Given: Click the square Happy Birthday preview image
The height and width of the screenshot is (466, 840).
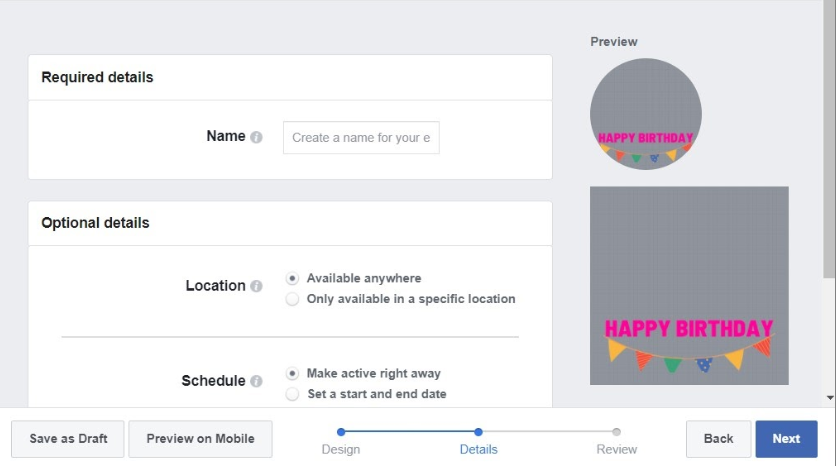Looking at the screenshot, I should (689, 285).
